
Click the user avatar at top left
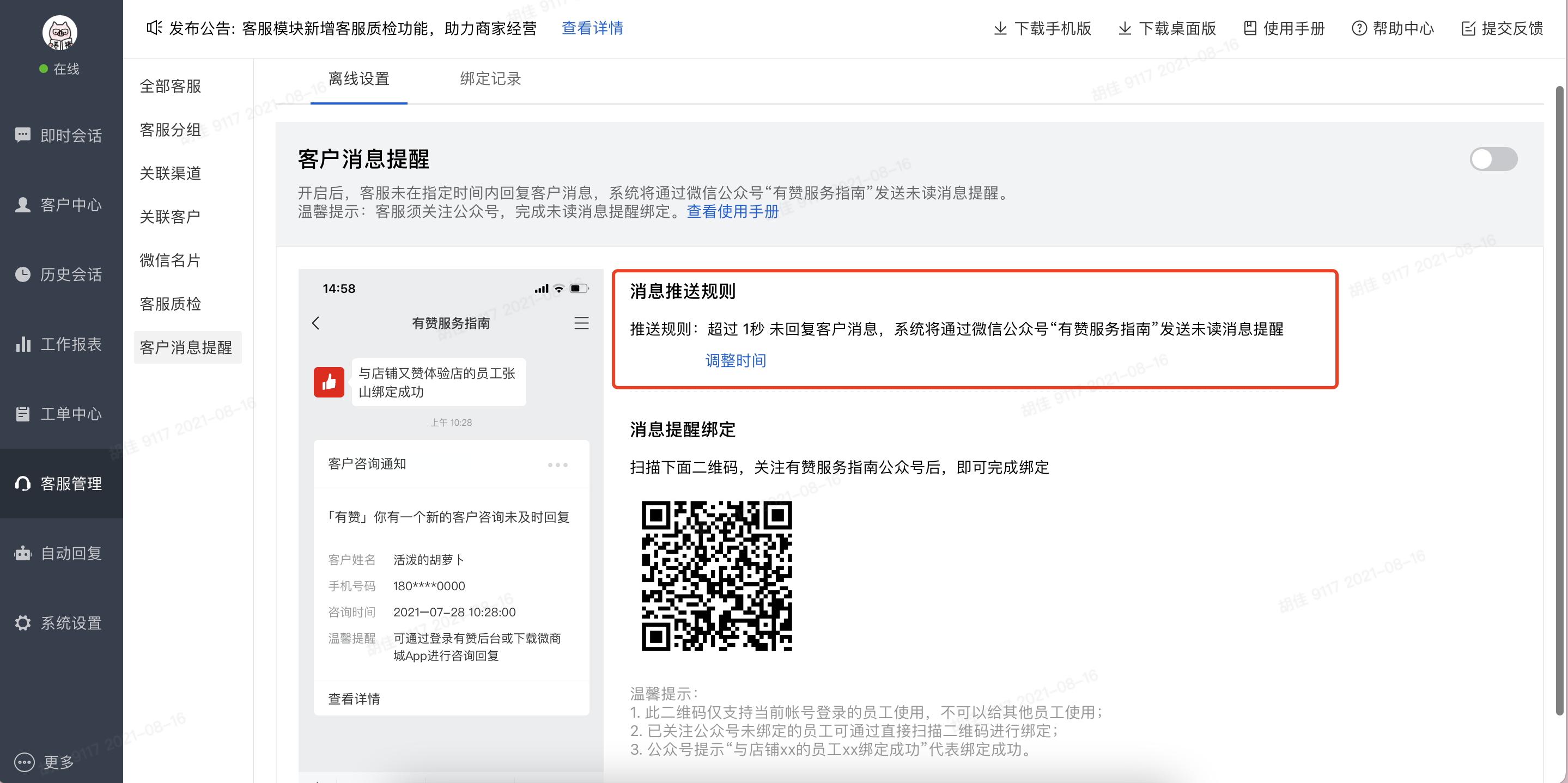[x=59, y=32]
